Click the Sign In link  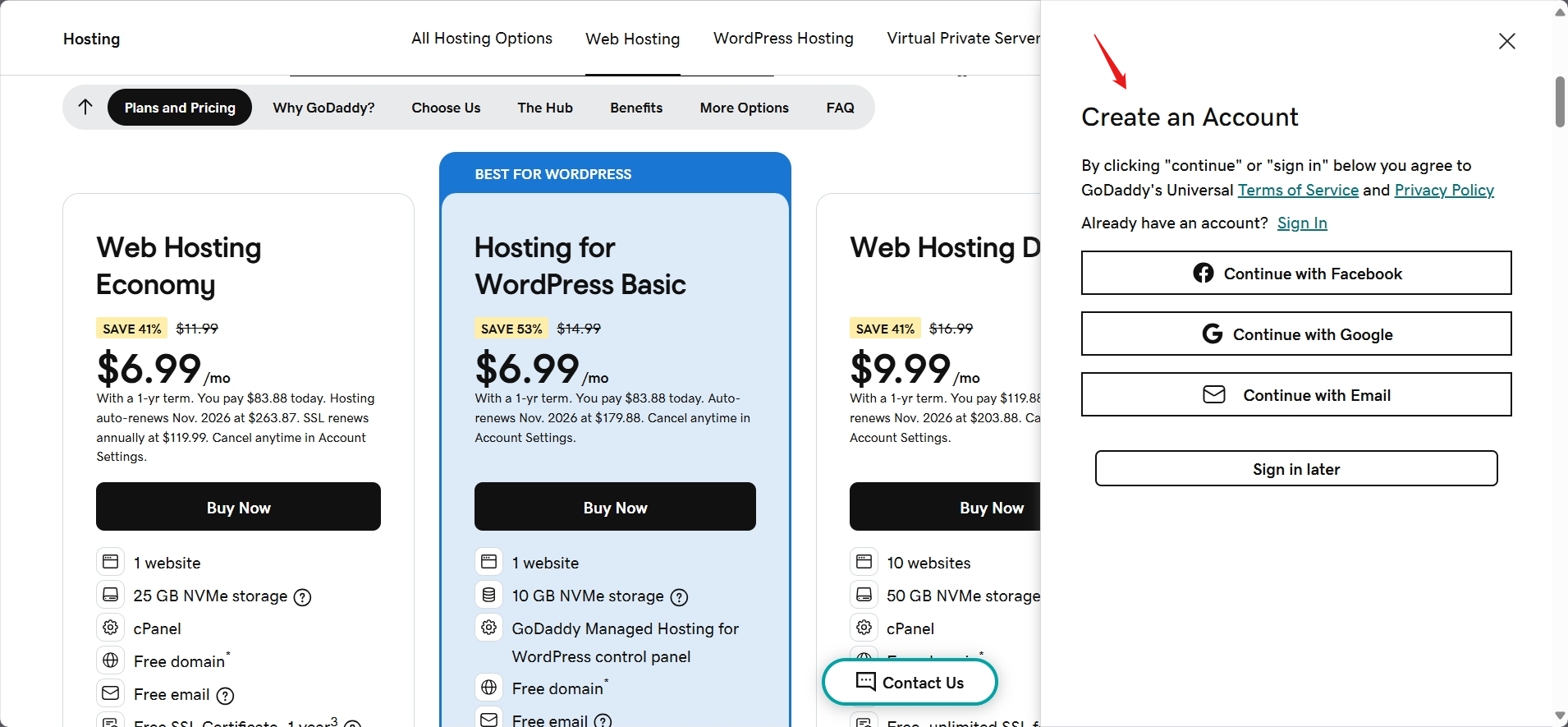(x=1302, y=223)
